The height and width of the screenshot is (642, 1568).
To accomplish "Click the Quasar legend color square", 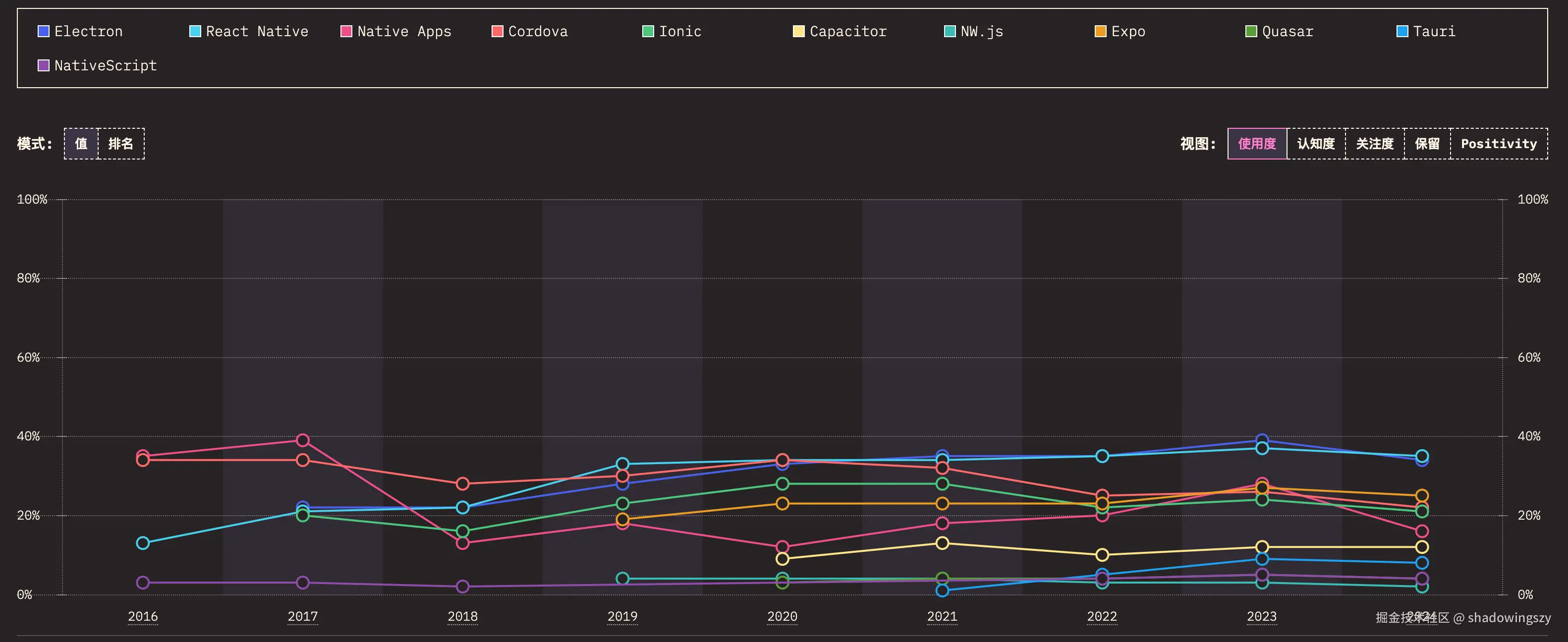I will point(1251,31).
